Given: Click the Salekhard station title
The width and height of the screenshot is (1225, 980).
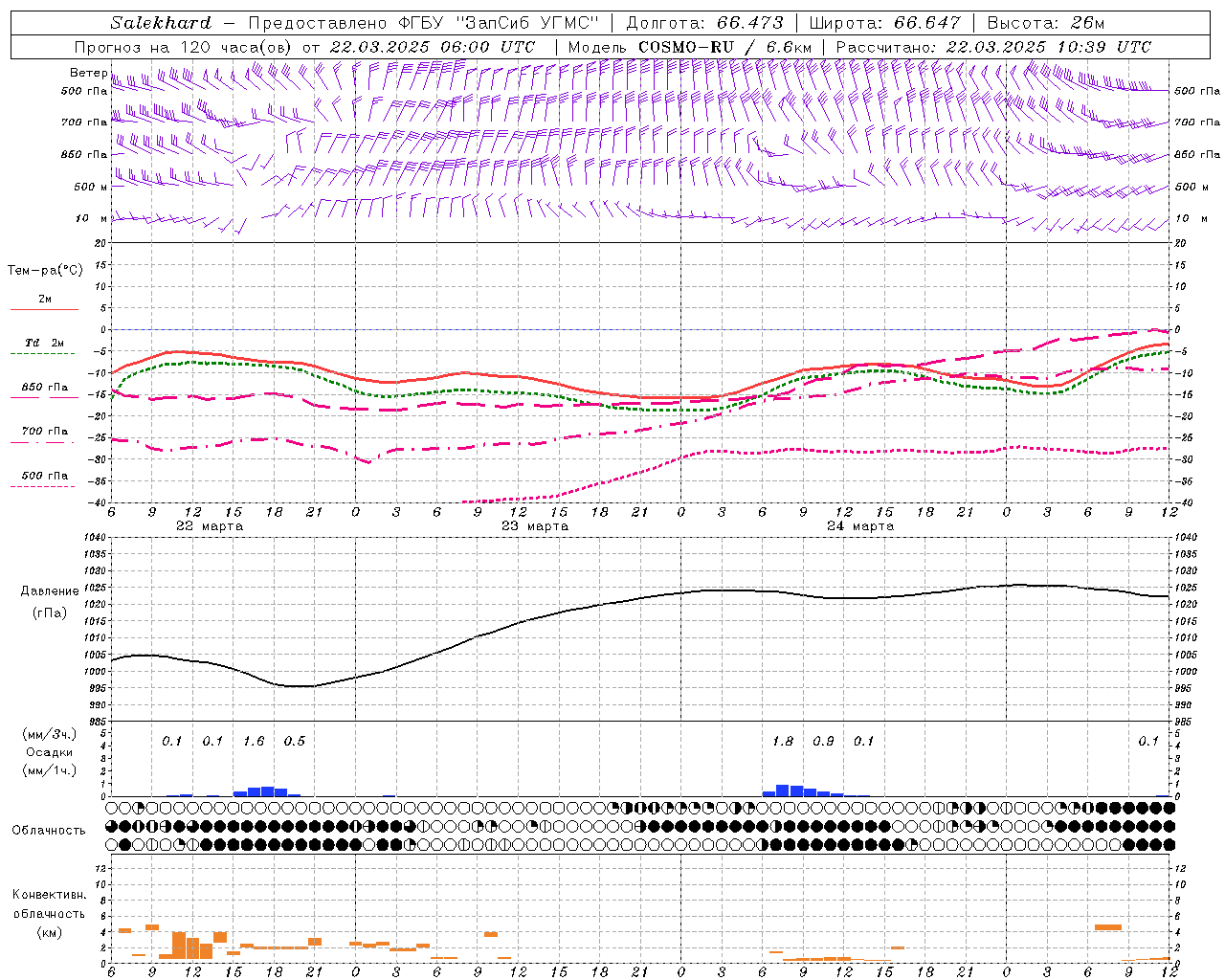Looking at the screenshot, I should pyautogui.click(x=161, y=23).
